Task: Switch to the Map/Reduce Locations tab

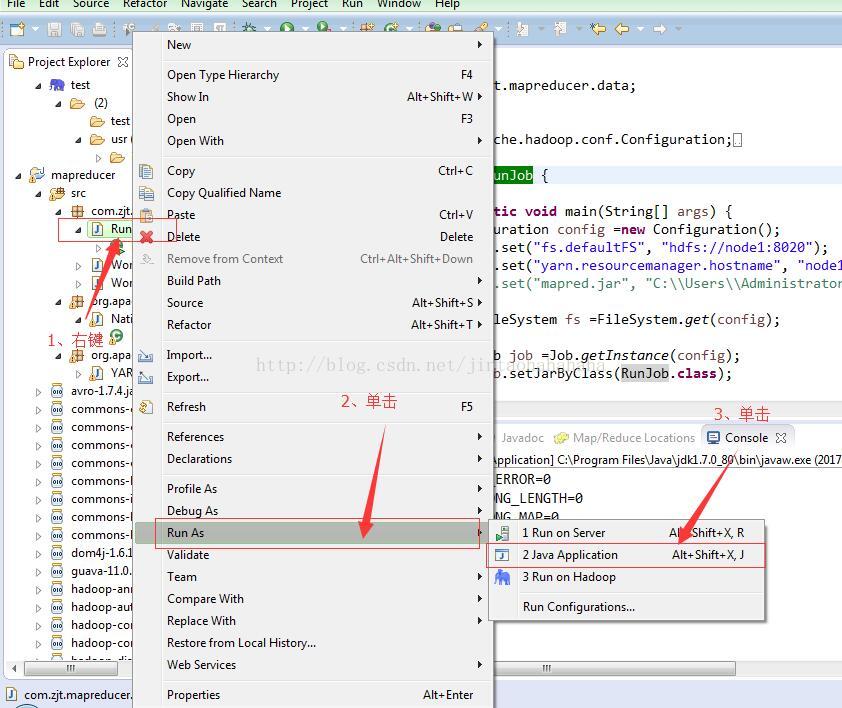Action: point(625,438)
